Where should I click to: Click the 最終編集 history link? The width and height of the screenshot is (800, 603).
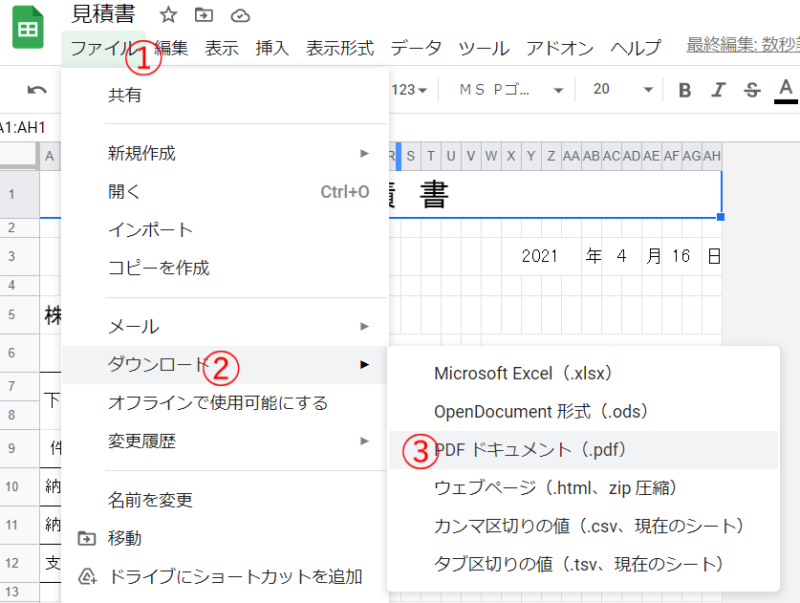741,46
